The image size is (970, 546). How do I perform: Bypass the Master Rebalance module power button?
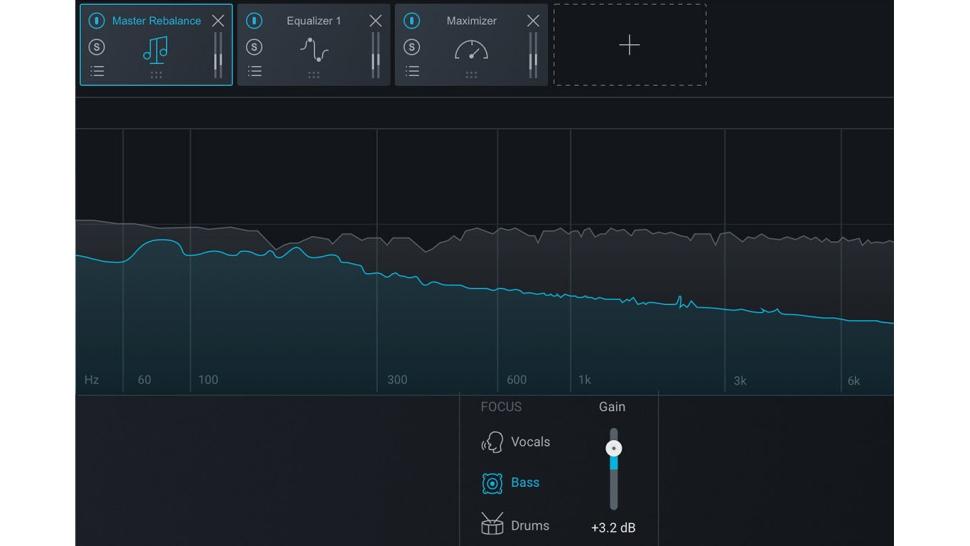coord(97,21)
